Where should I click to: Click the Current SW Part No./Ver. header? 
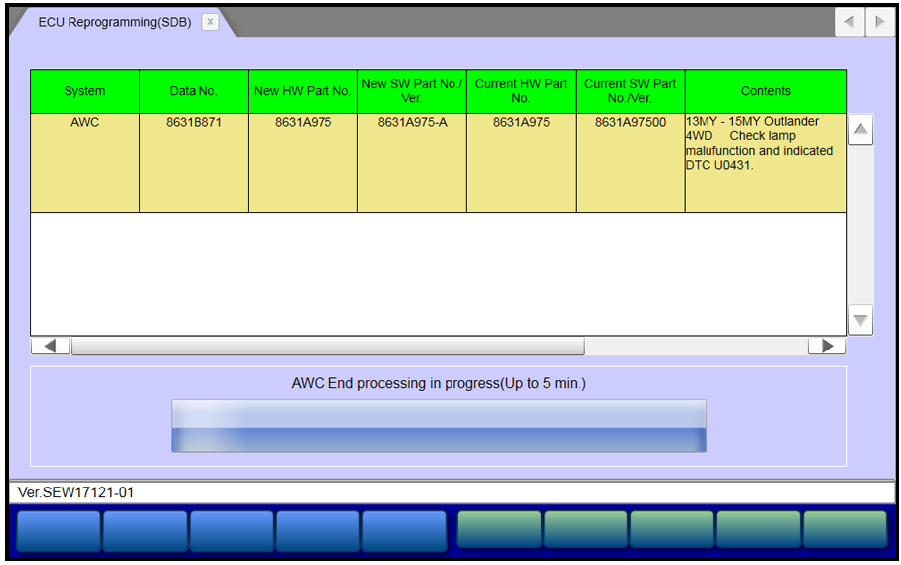point(630,91)
